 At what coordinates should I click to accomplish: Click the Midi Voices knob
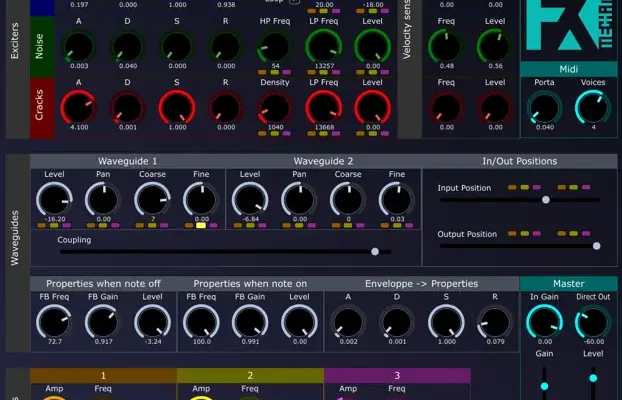[x=593, y=108]
